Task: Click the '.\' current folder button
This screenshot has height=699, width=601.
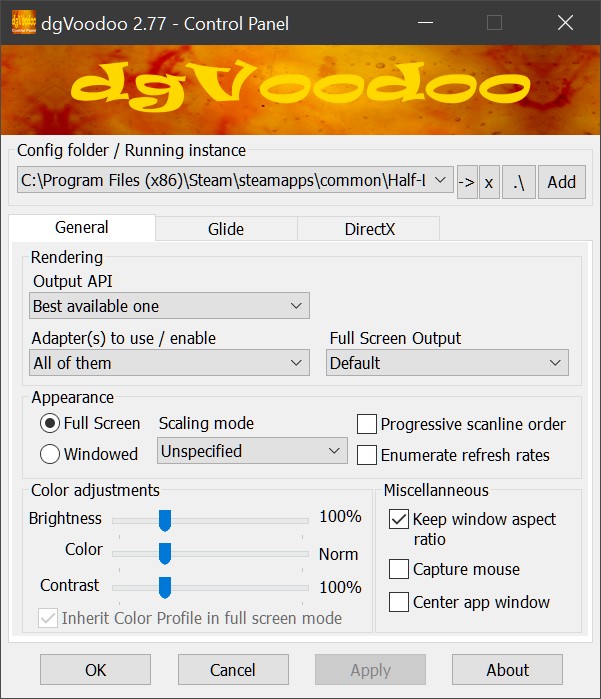Action: pyautogui.click(x=519, y=182)
